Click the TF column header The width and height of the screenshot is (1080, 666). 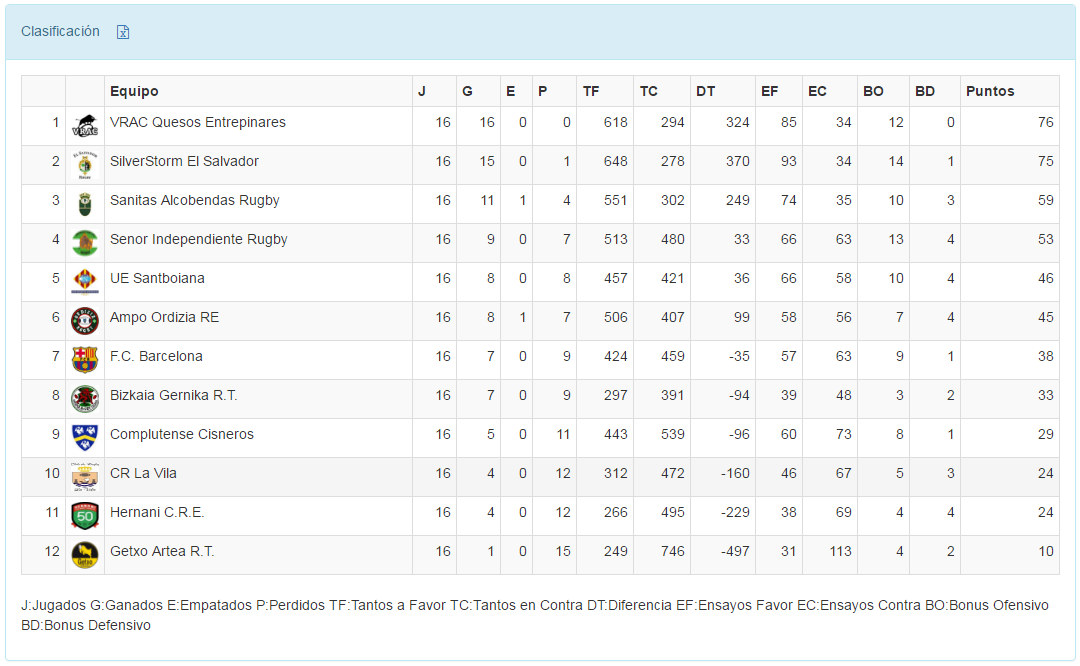point(591,91)
